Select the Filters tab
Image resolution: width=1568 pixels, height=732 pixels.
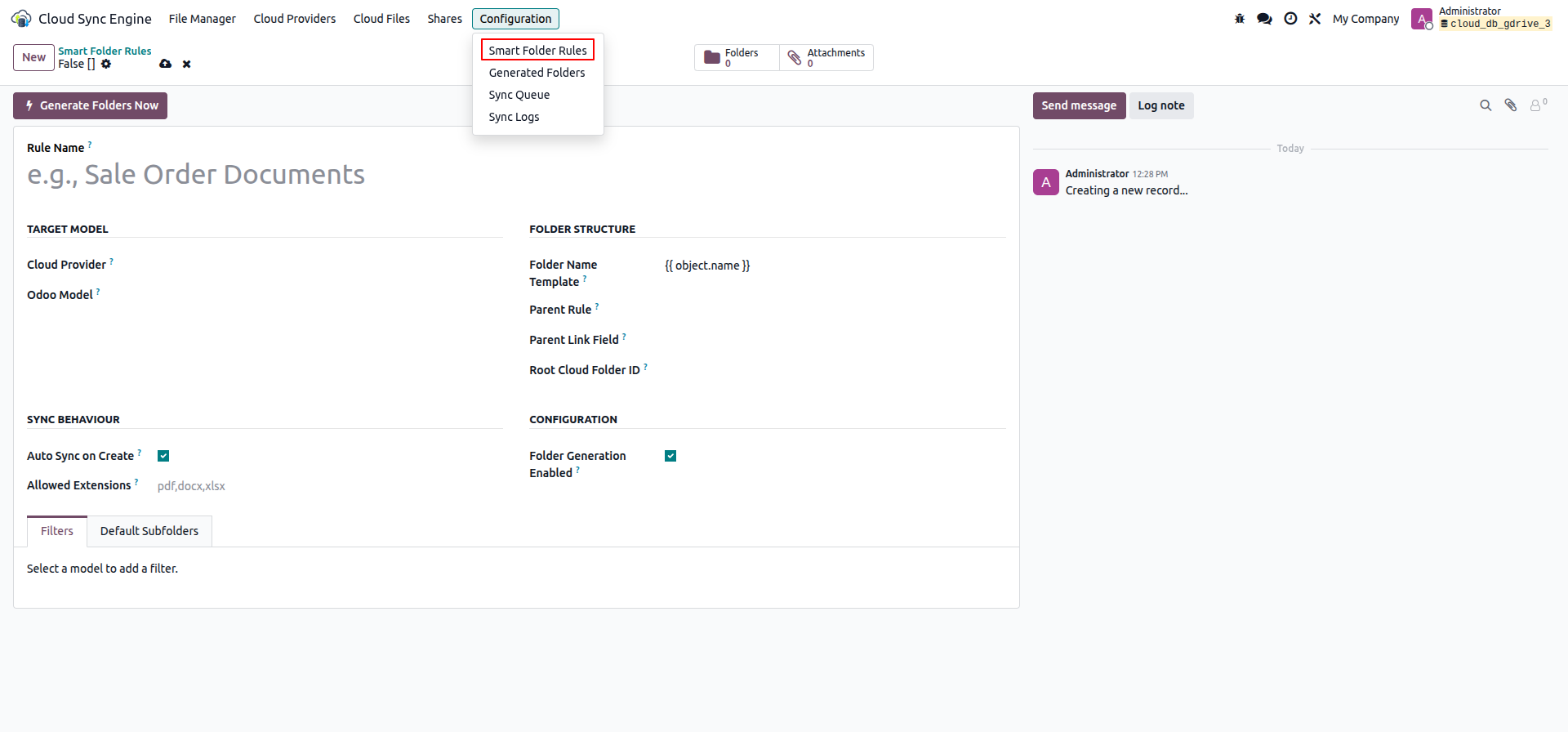point(57,531)
